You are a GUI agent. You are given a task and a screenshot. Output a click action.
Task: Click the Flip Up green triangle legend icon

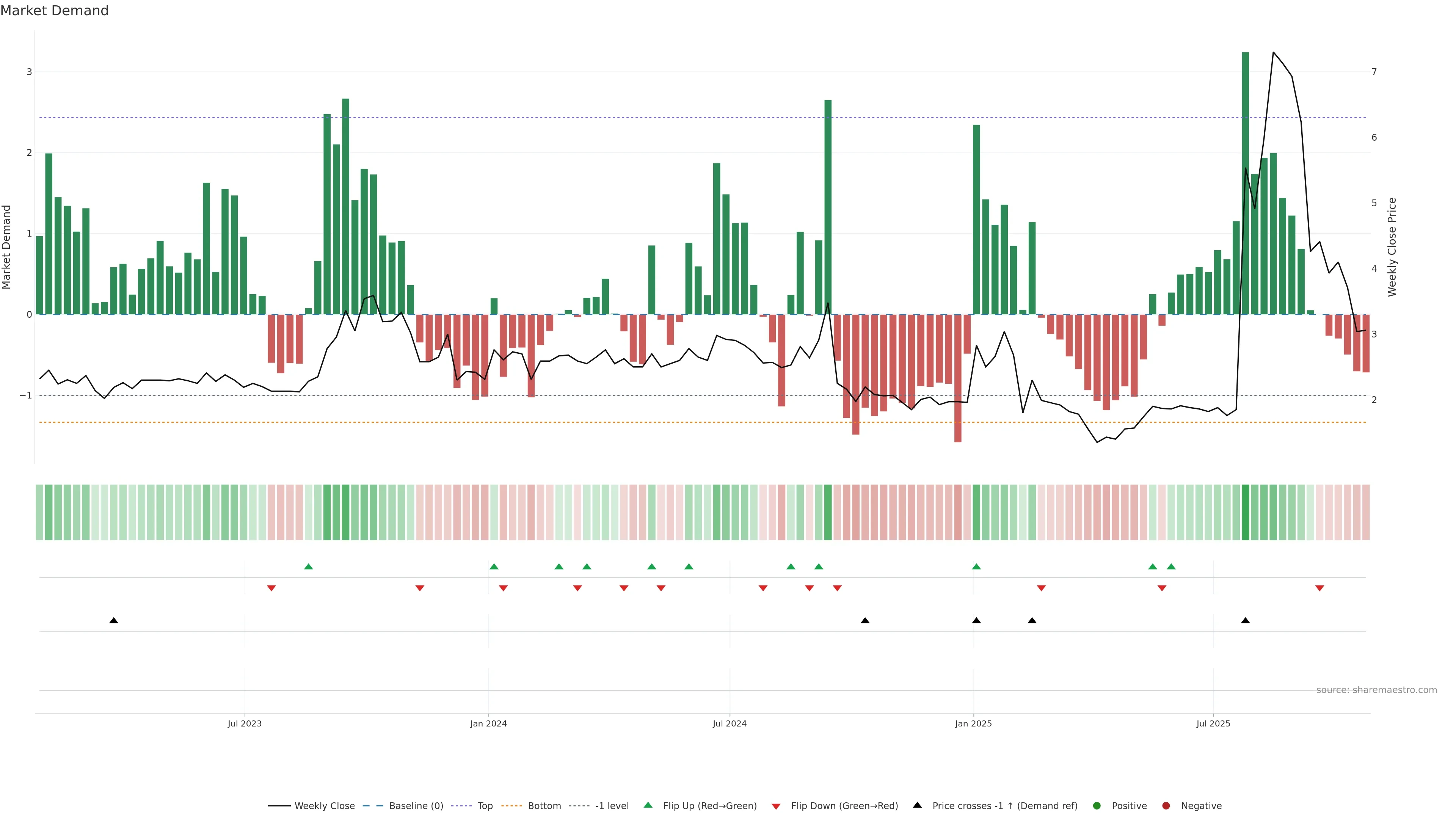pyautogui.click(x=648, y=805)
